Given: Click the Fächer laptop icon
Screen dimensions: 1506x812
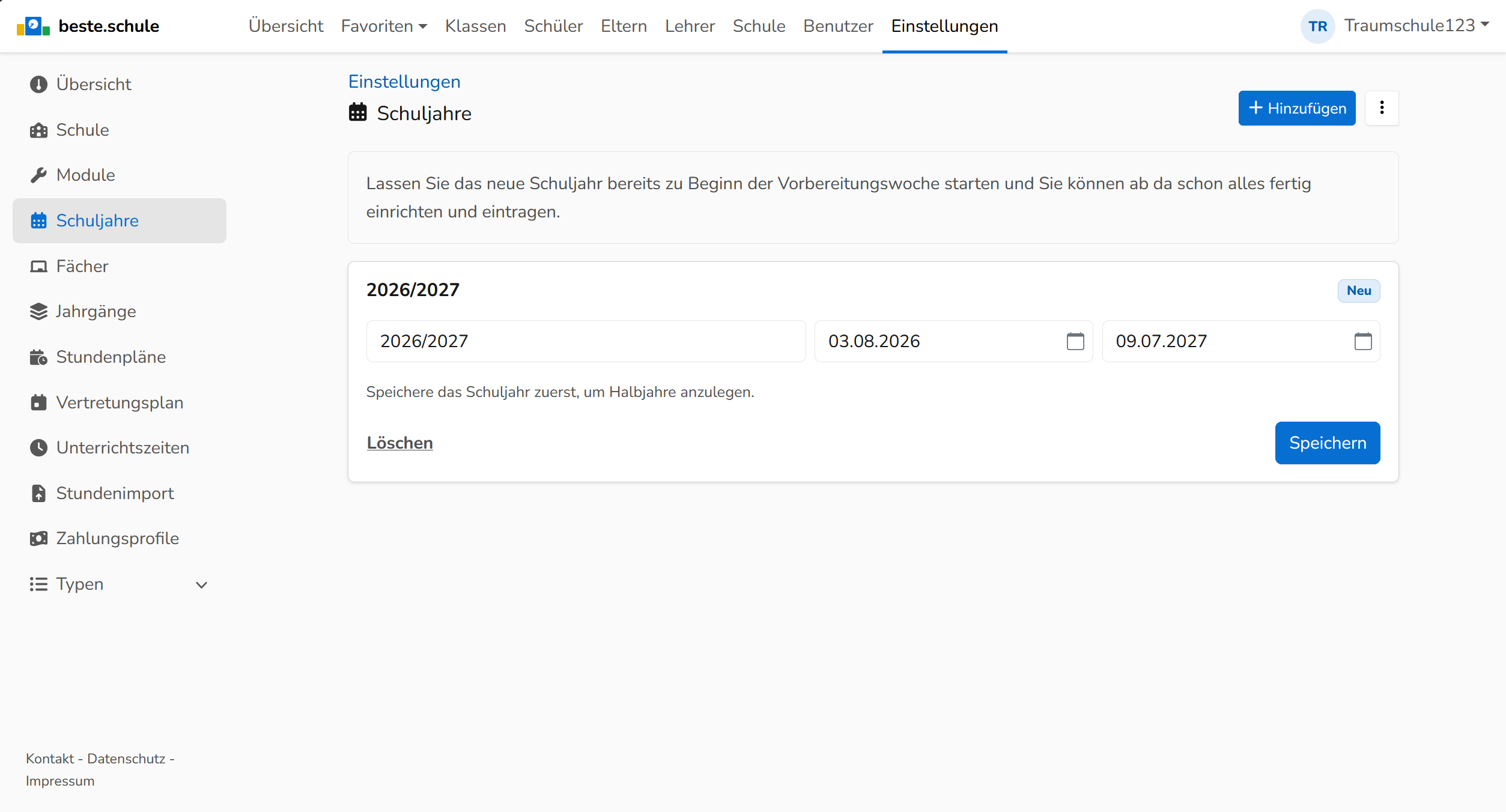Looking at the screenshot, I should tap(38, 267).
